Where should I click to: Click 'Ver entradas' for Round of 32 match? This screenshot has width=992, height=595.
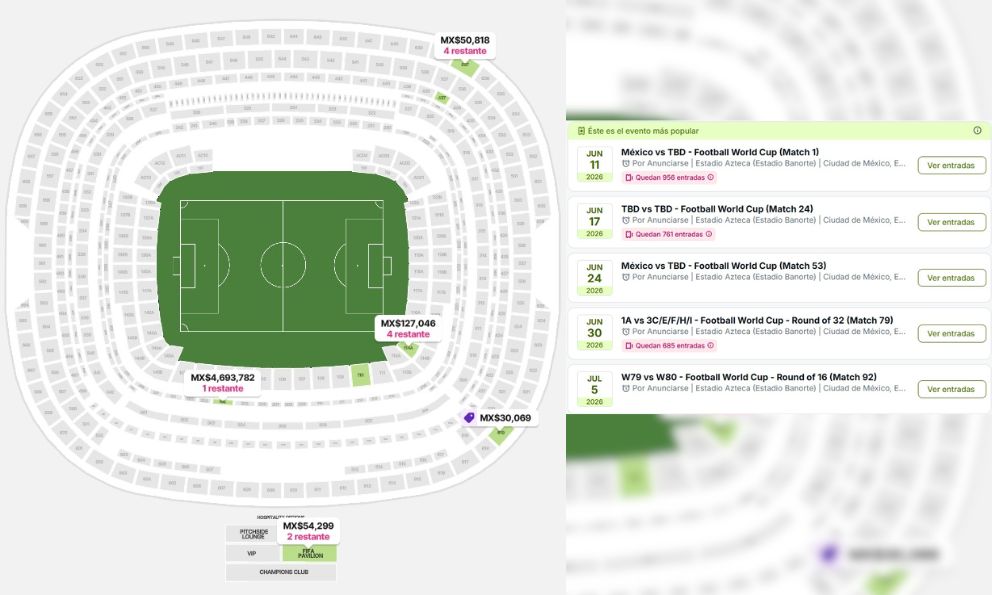click(x=951, y=334)
